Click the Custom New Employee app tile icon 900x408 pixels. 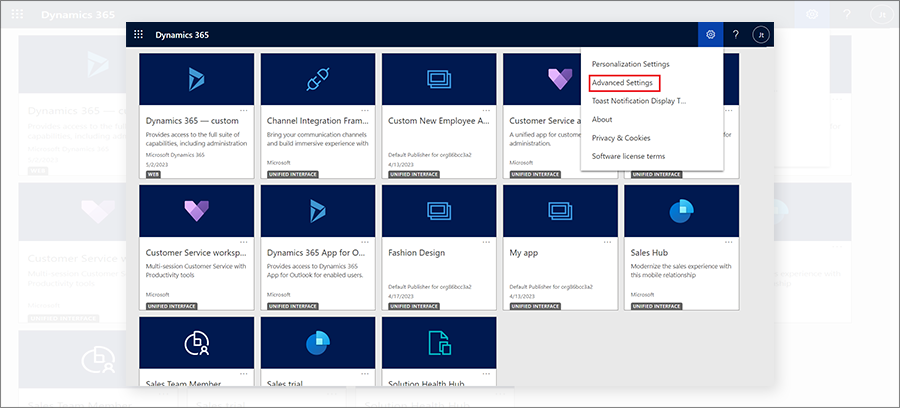pyautogui.click(x=439, y=79)
